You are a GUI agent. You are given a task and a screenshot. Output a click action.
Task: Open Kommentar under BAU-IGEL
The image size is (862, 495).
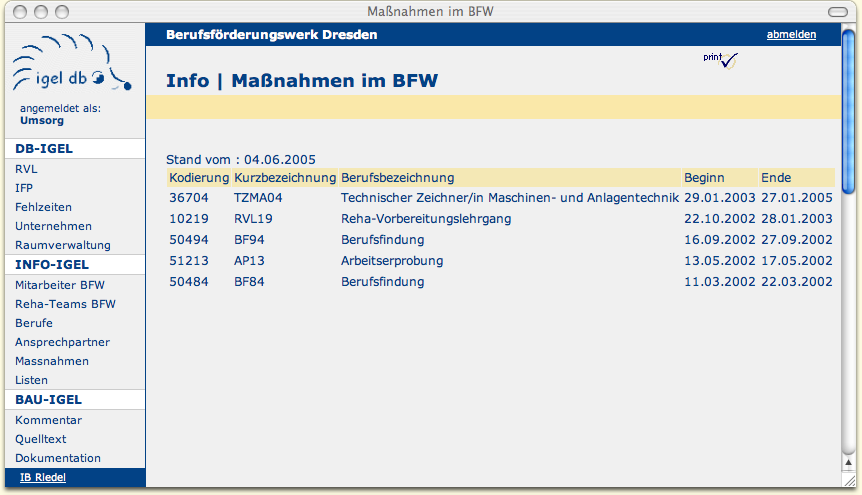[48, 420]
